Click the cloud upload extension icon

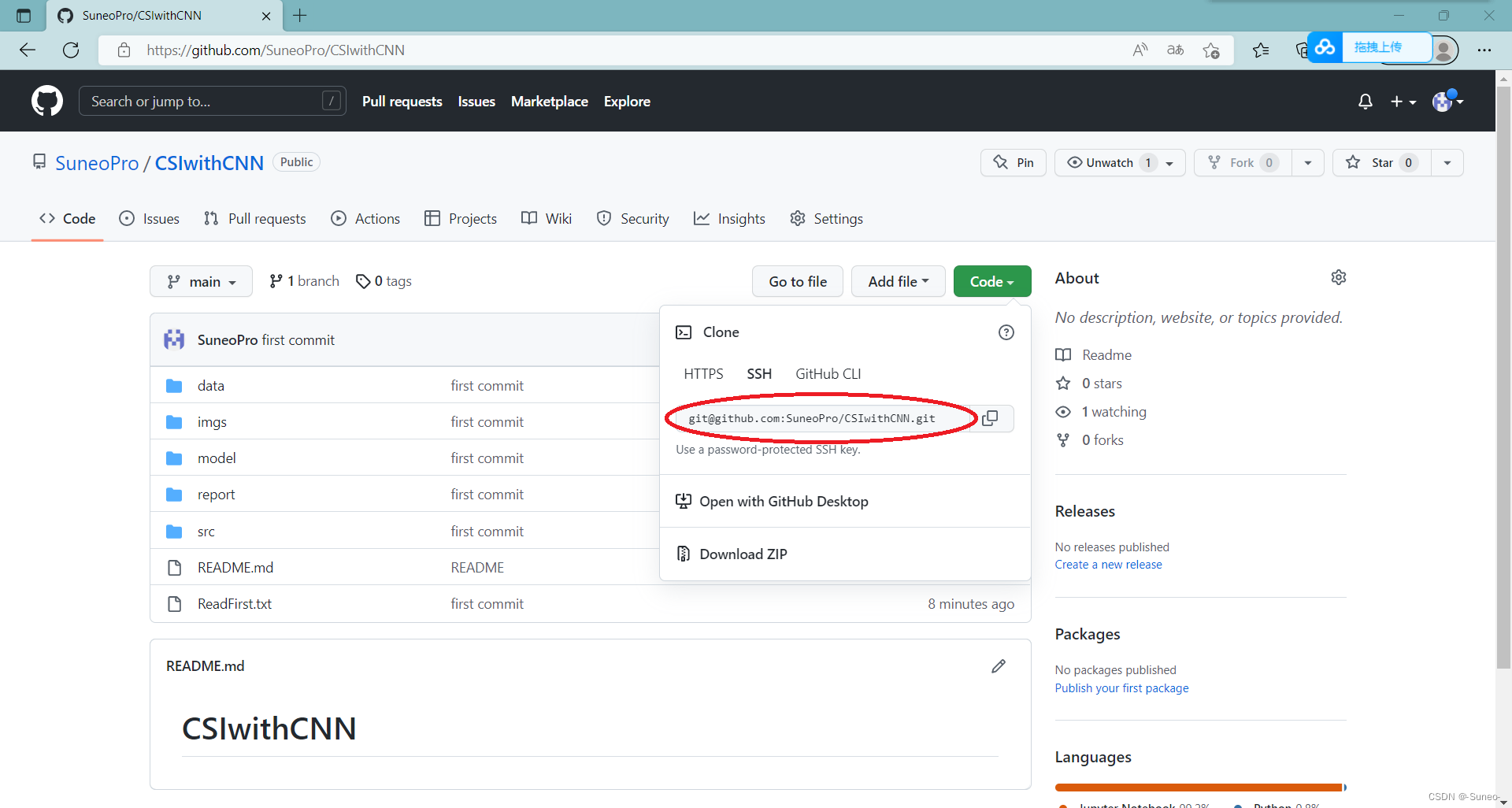click(1325, 47)
